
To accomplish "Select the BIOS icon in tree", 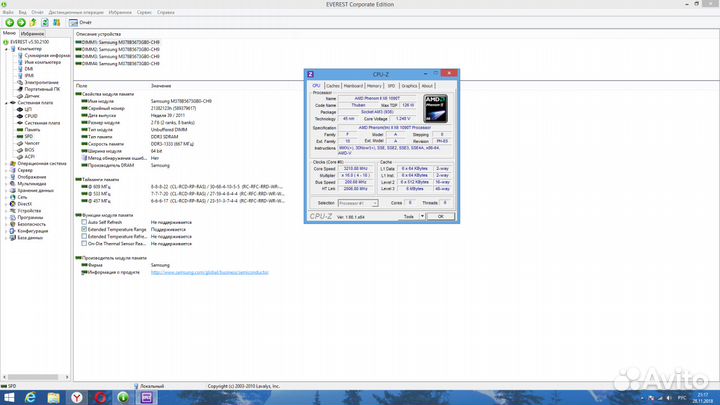I will pos(20,150).
